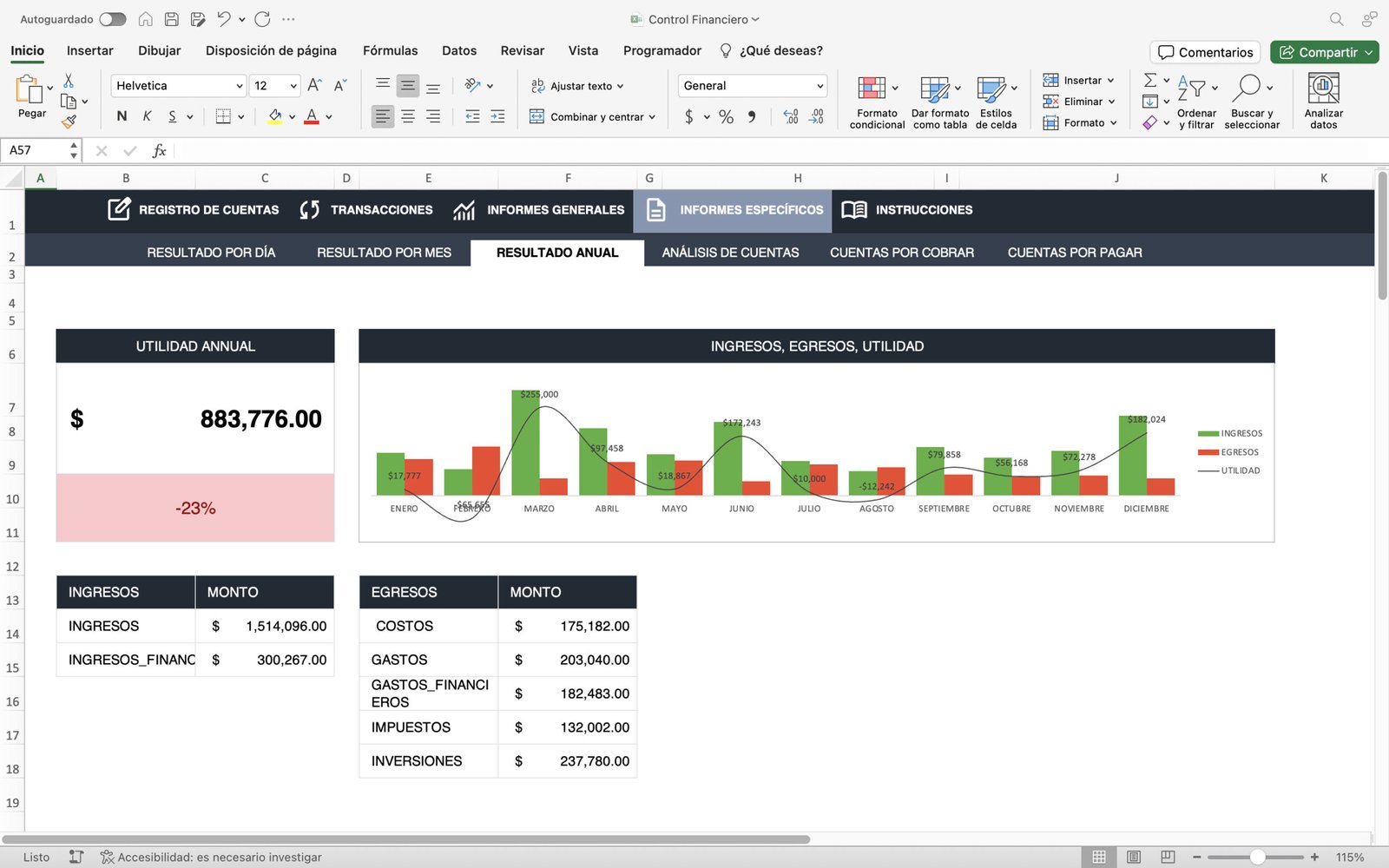Apply percent style format icon
The image size is (1389, 868).
click(726, 116)
